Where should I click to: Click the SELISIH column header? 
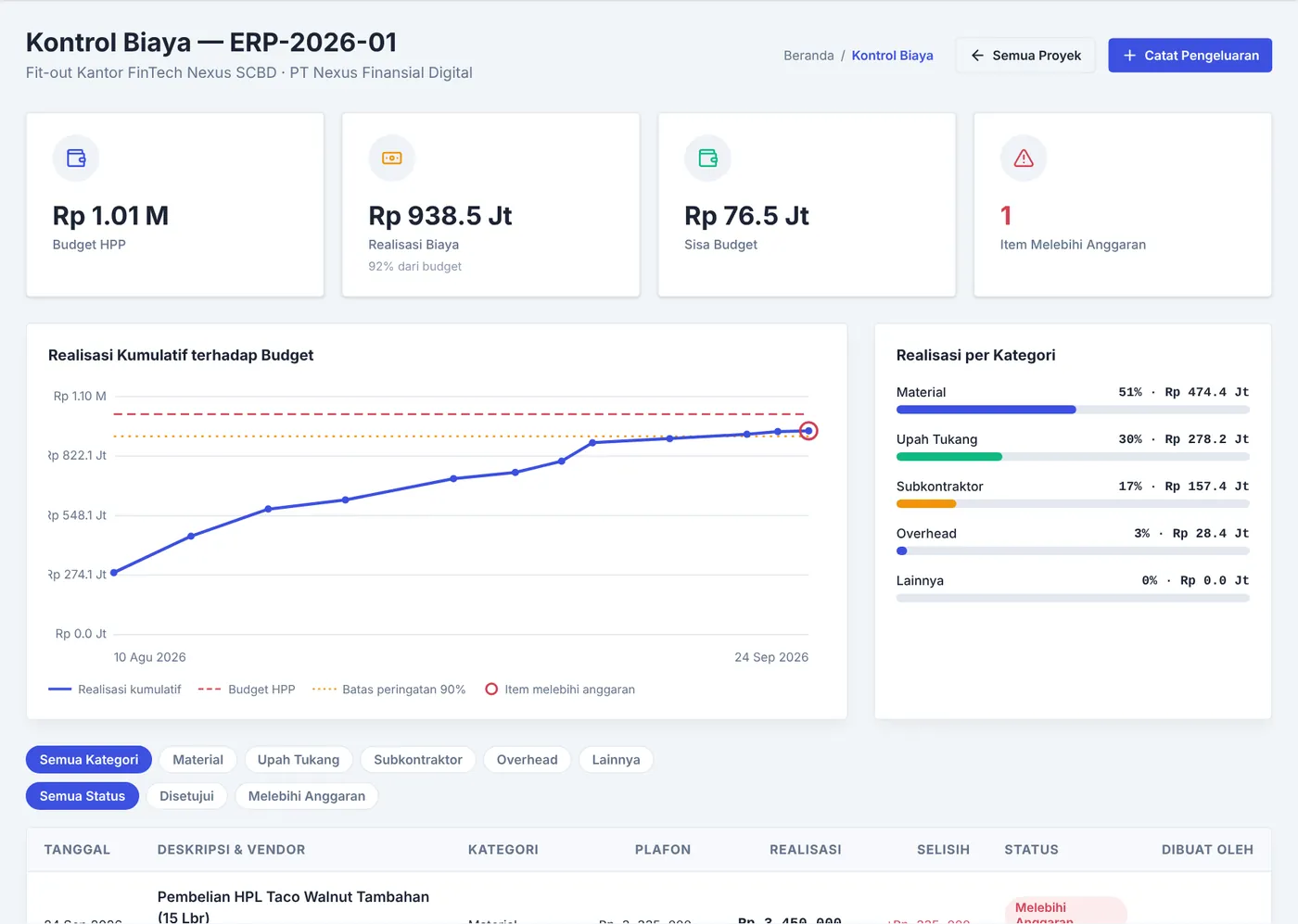click(x=943, y=850)
